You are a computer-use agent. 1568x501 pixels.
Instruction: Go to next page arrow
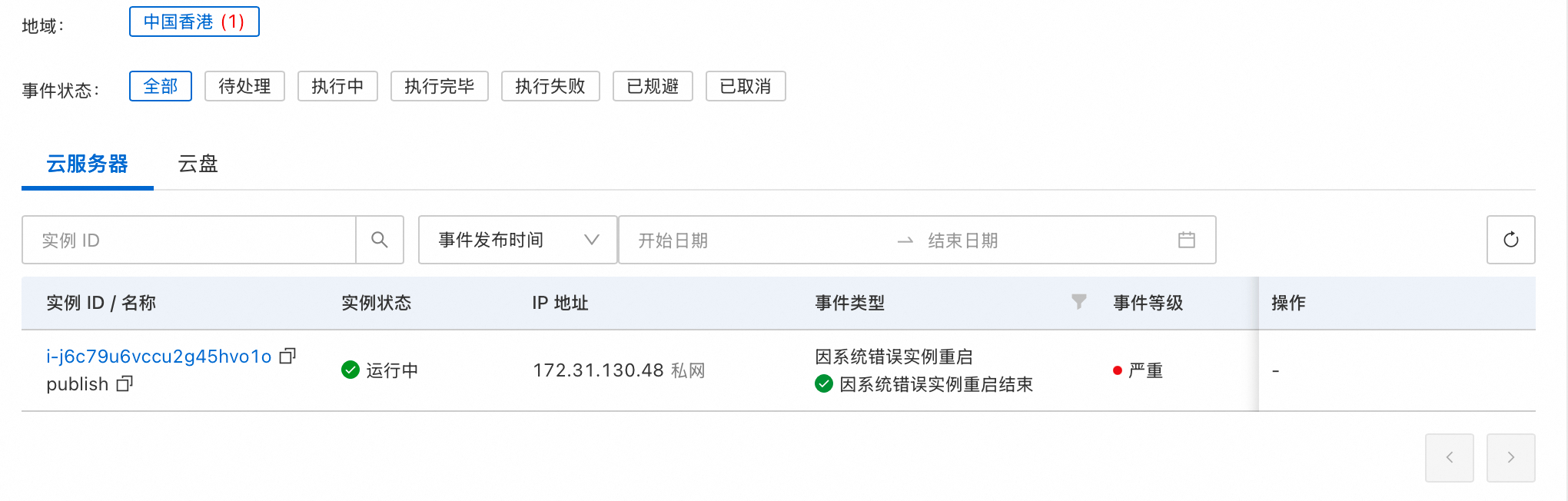1510,457
